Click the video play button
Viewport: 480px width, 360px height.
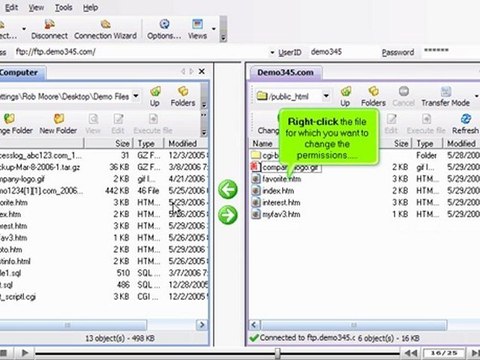25,353
